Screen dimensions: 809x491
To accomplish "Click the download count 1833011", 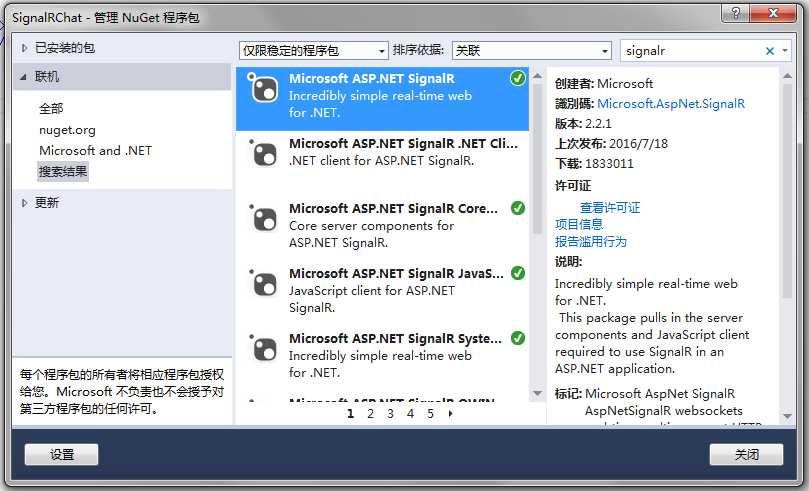I will [609, 164].
